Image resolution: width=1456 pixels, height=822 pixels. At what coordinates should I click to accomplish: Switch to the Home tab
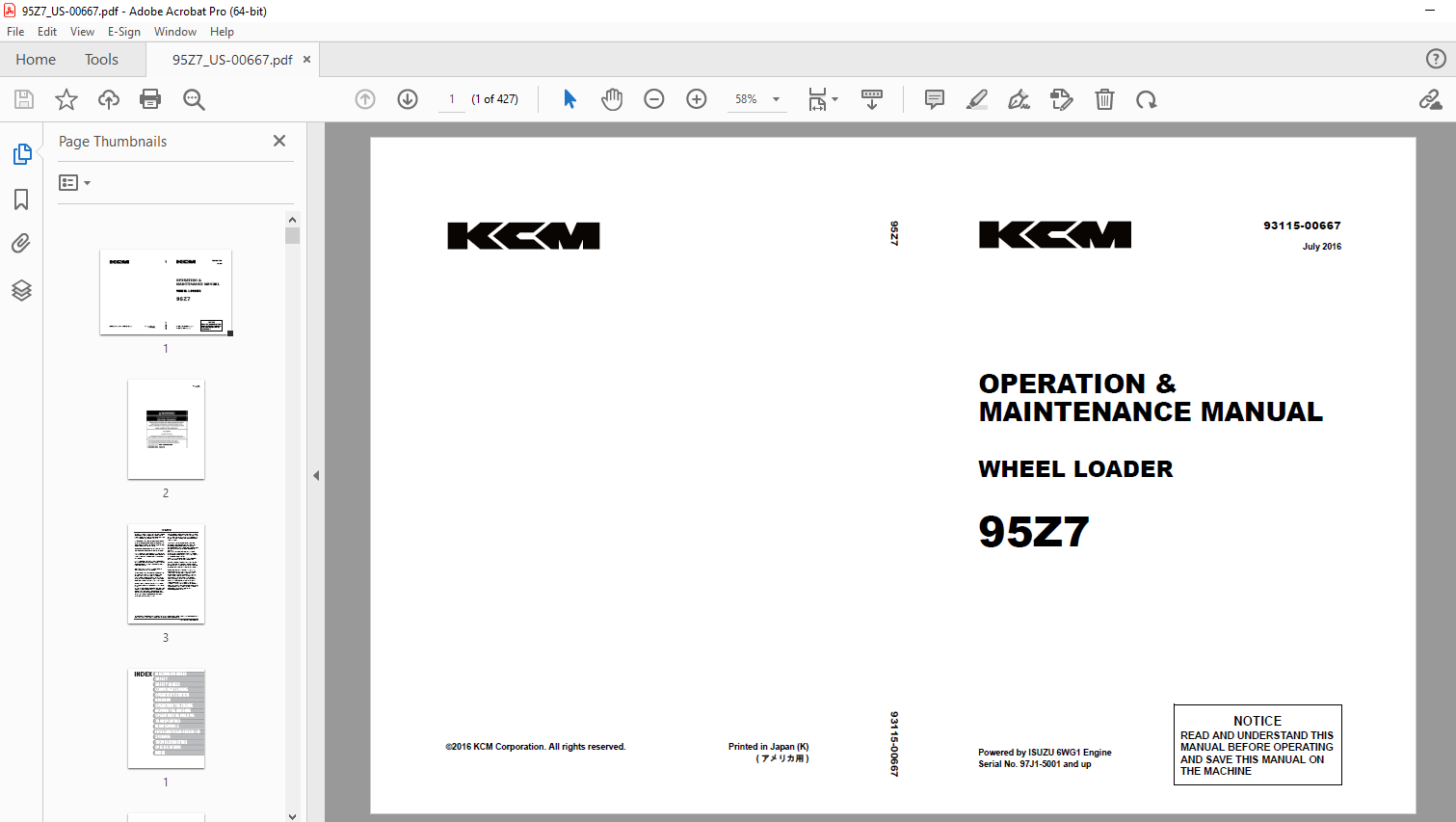pyautogui.click(x=36, y=59)
